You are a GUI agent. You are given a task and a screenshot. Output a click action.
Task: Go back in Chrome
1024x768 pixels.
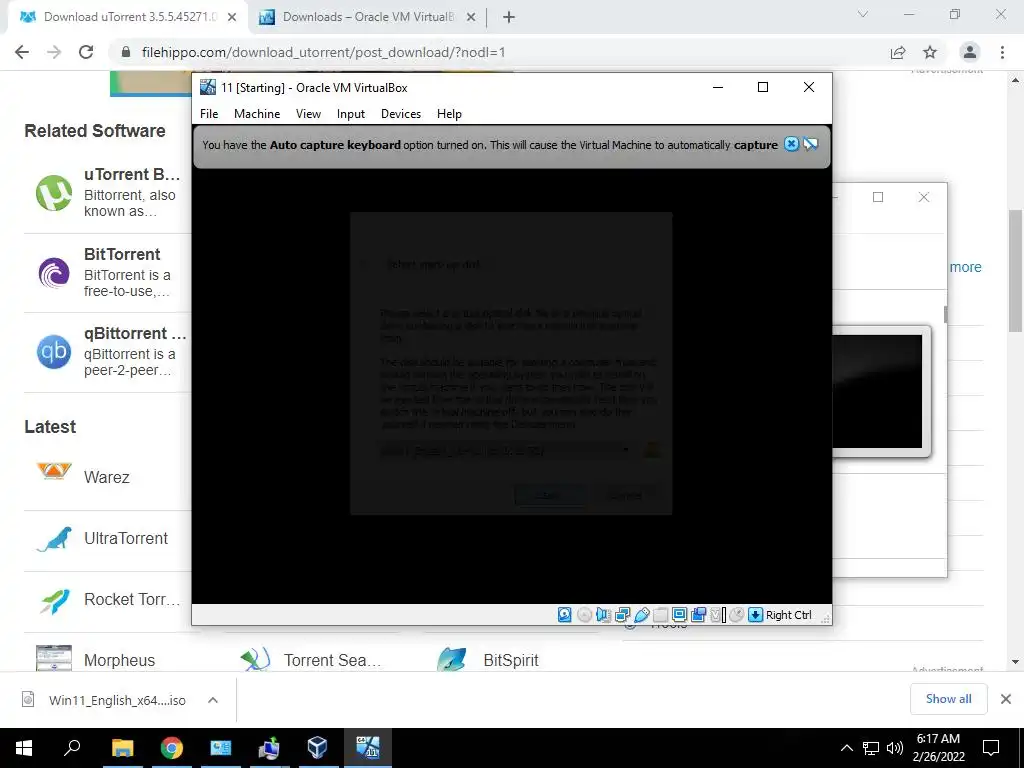pyautogui.click(x=22, y=52)
